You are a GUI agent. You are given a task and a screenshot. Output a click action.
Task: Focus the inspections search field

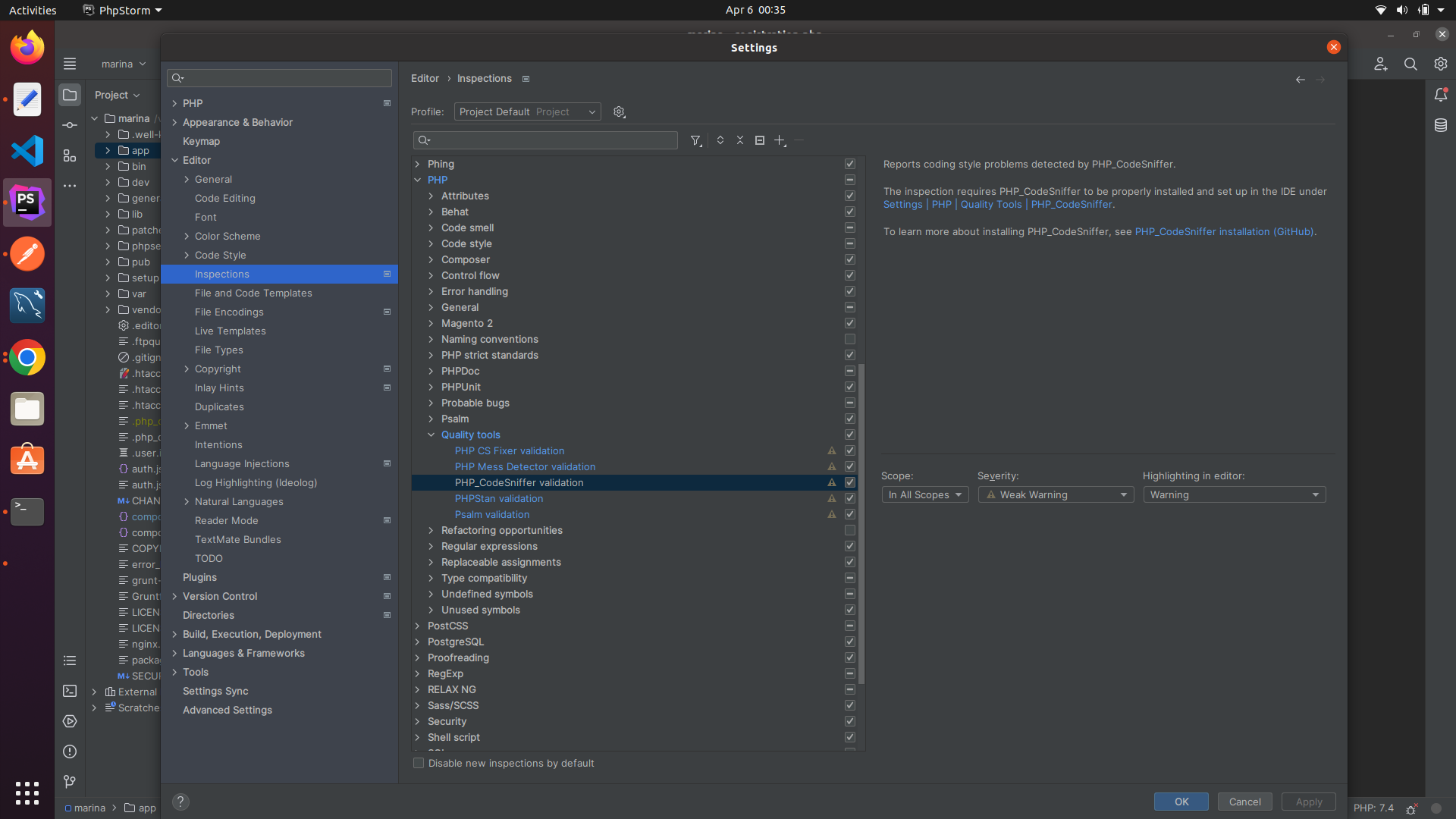545,140
